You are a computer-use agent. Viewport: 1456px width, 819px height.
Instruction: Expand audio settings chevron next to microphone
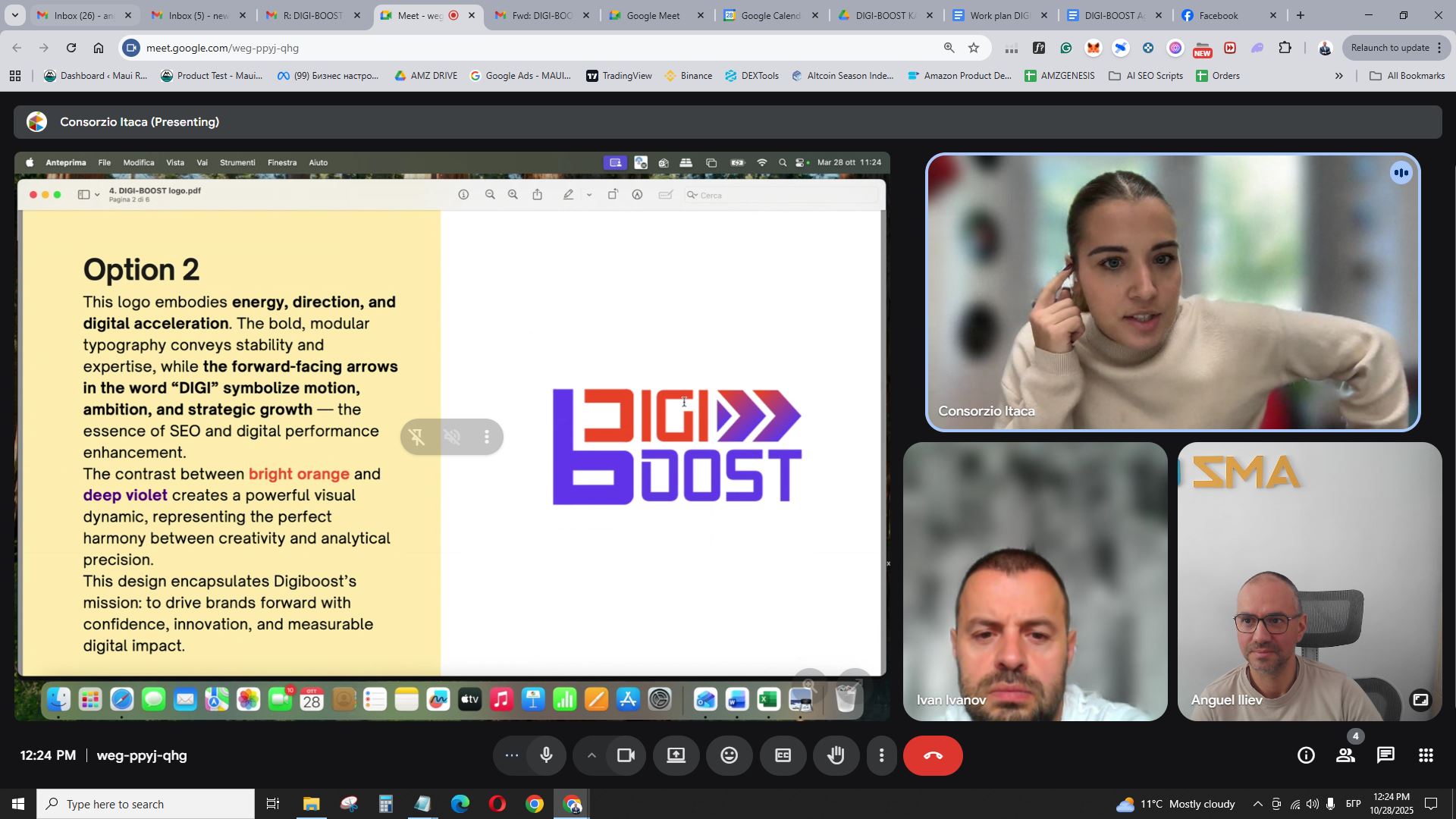[x=591, y=755]
